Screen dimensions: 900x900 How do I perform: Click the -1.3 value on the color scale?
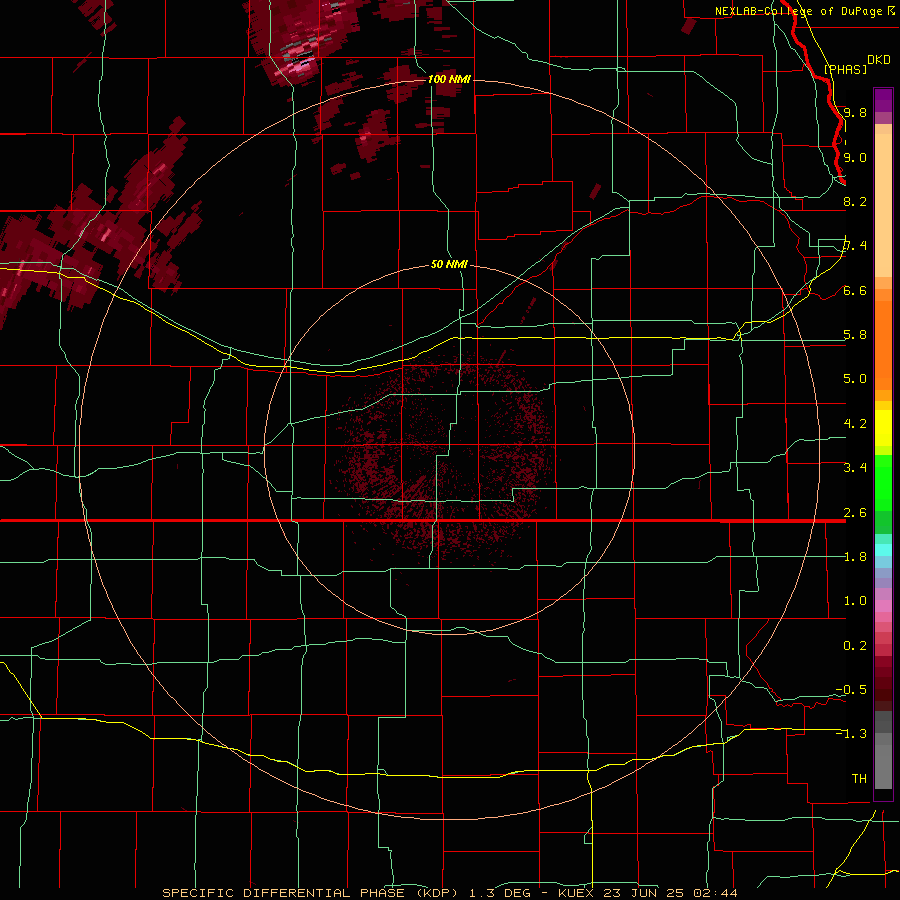(851, 734)
